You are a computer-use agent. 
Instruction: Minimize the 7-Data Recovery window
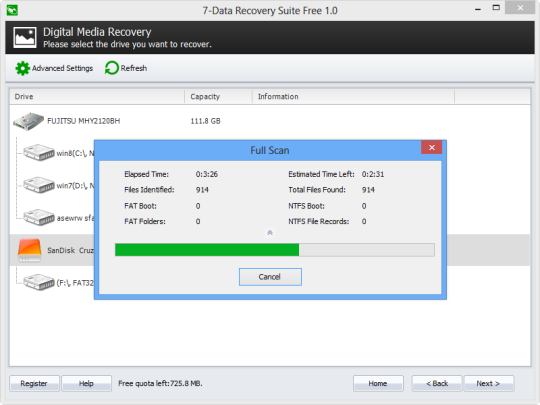tap(478, 9)
